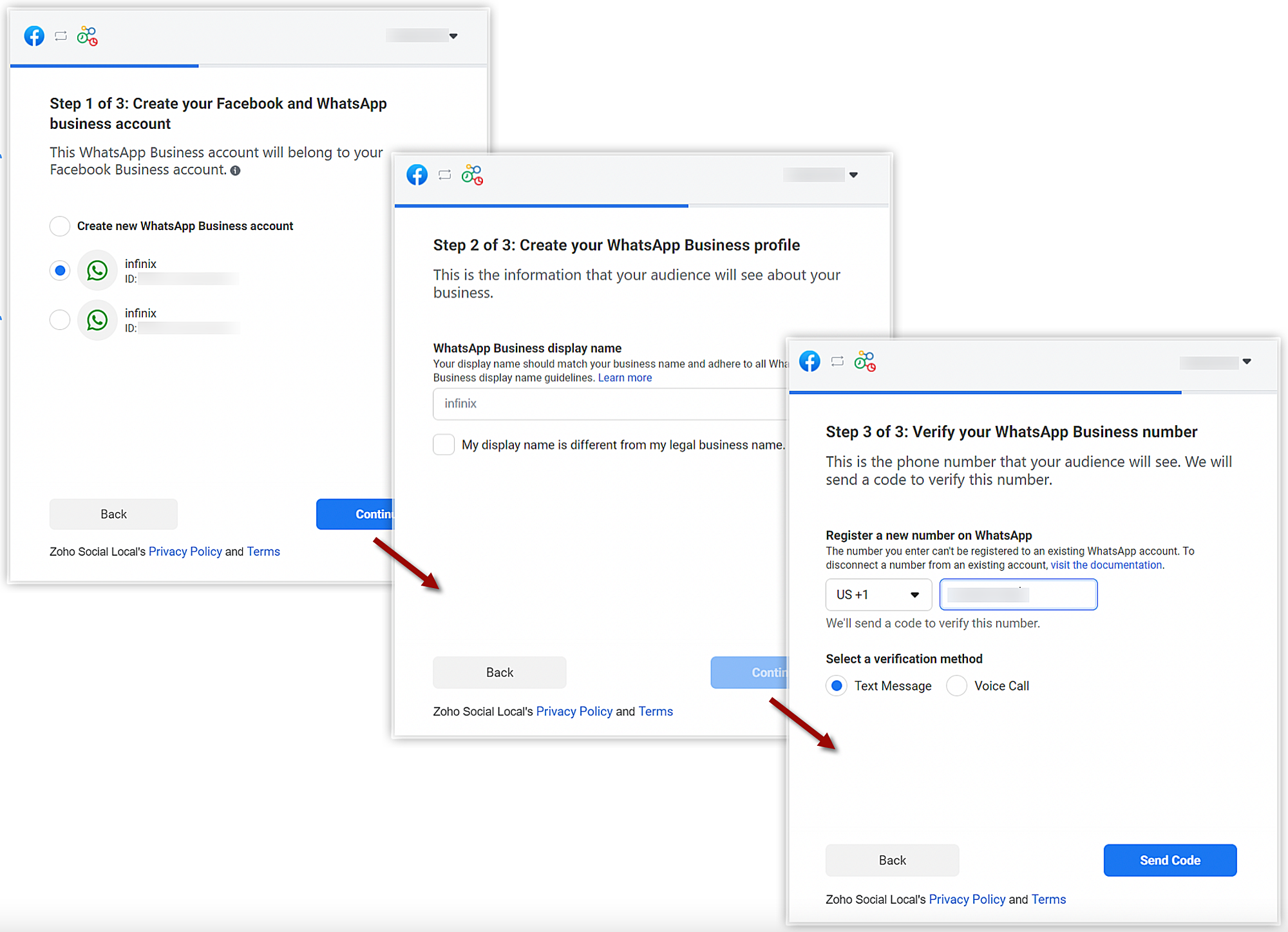Image resolution: width=1288 pixels, height=932 pixels.
Task: Click Zoho Social Local icon in Step 1 header
Action: click(87, 36)
